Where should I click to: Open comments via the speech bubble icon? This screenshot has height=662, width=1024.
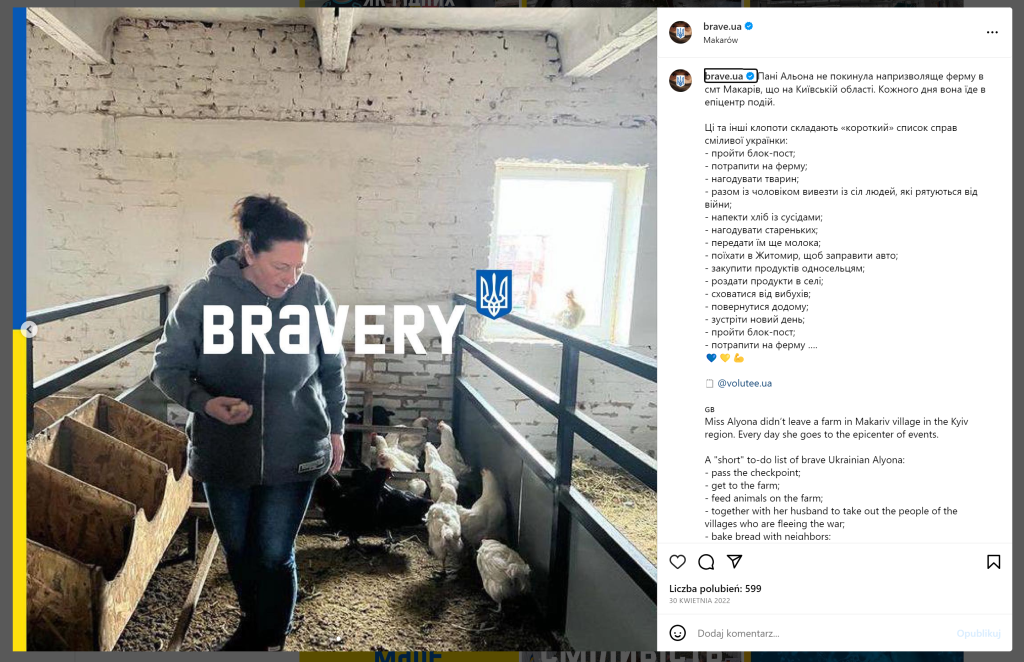[x=706, y=561]
